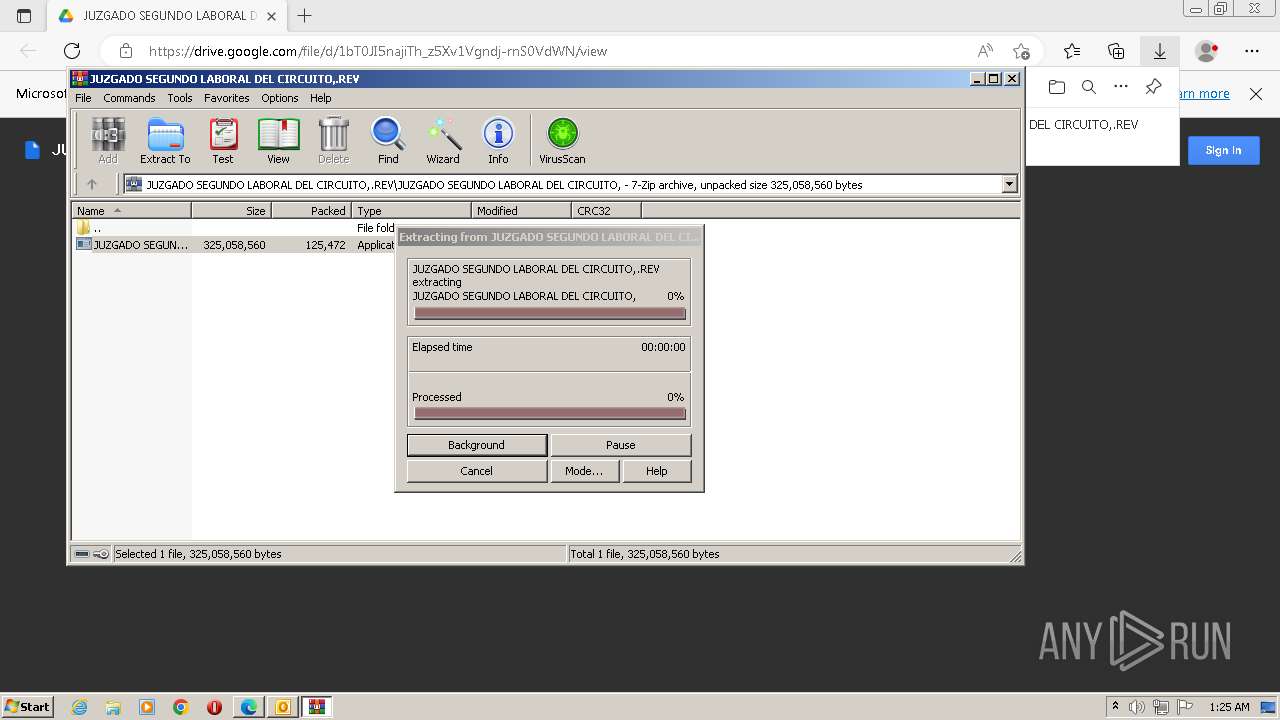This screenshot has width=1280, height=720.
Task: Click the Test archive icon
Action: (x=223, y=140)
